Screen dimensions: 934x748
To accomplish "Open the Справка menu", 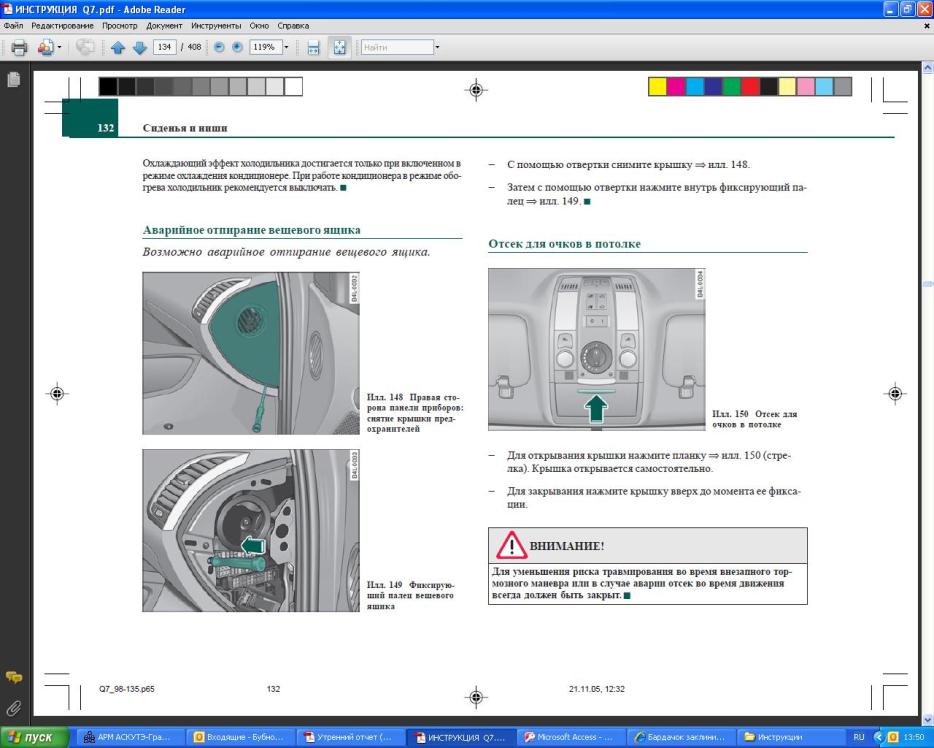I will 293,26.
